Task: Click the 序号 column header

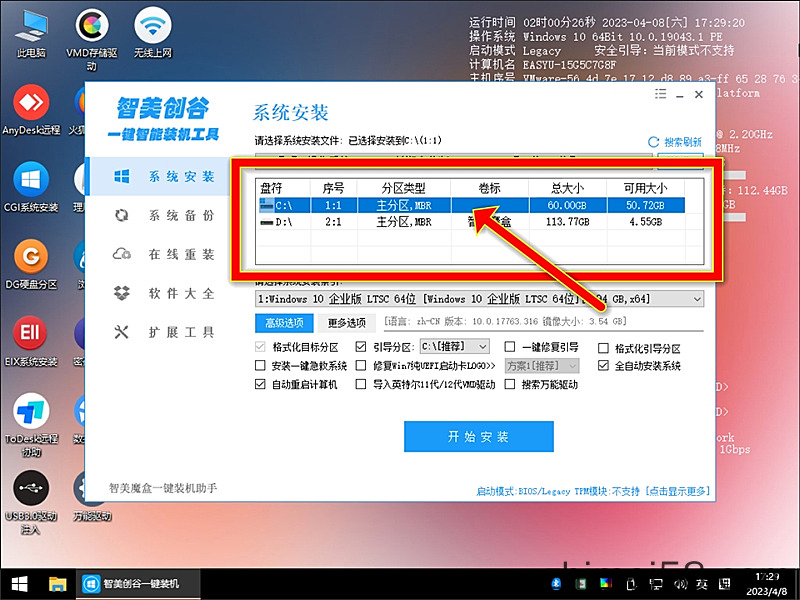Action: tap(334, 188)
